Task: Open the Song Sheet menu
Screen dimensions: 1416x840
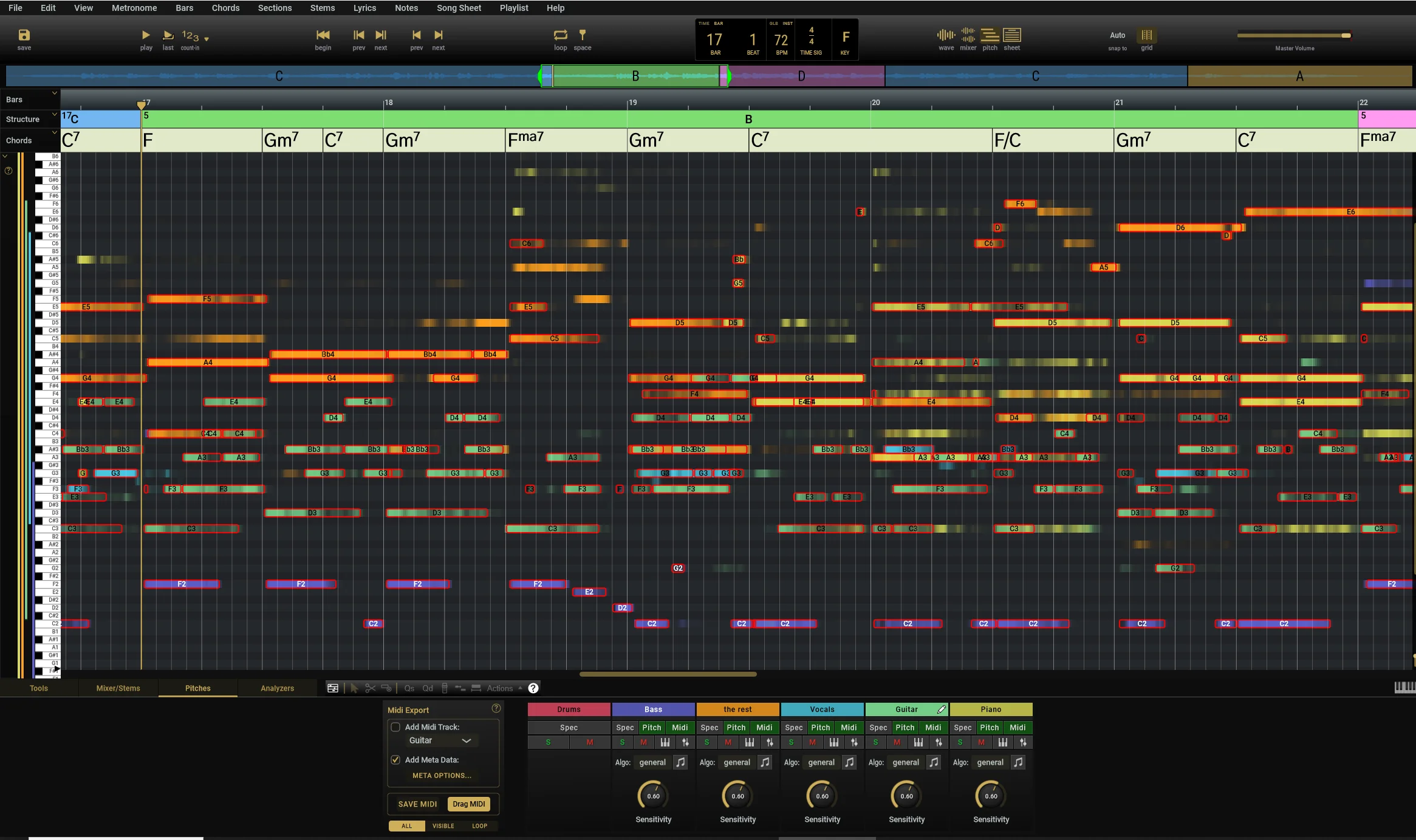Action: [x=459, y=8]
